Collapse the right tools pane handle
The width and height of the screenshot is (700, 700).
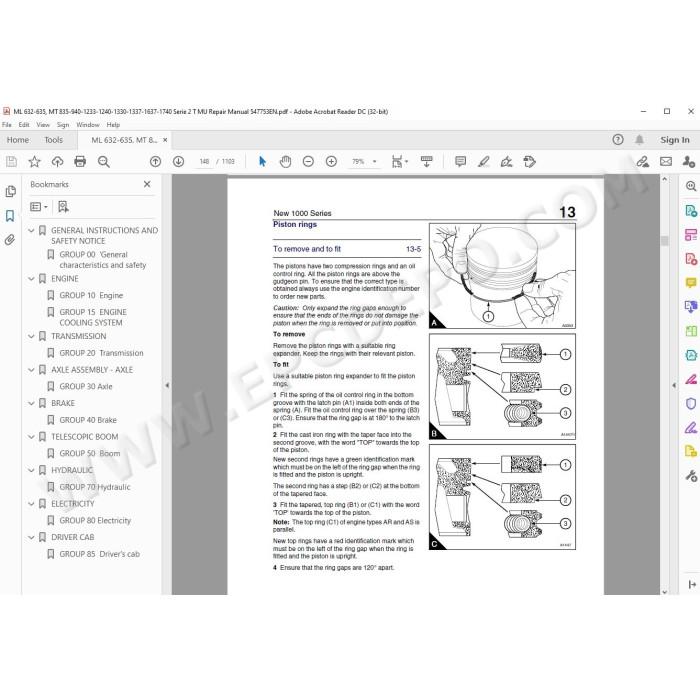click(674, 385)
